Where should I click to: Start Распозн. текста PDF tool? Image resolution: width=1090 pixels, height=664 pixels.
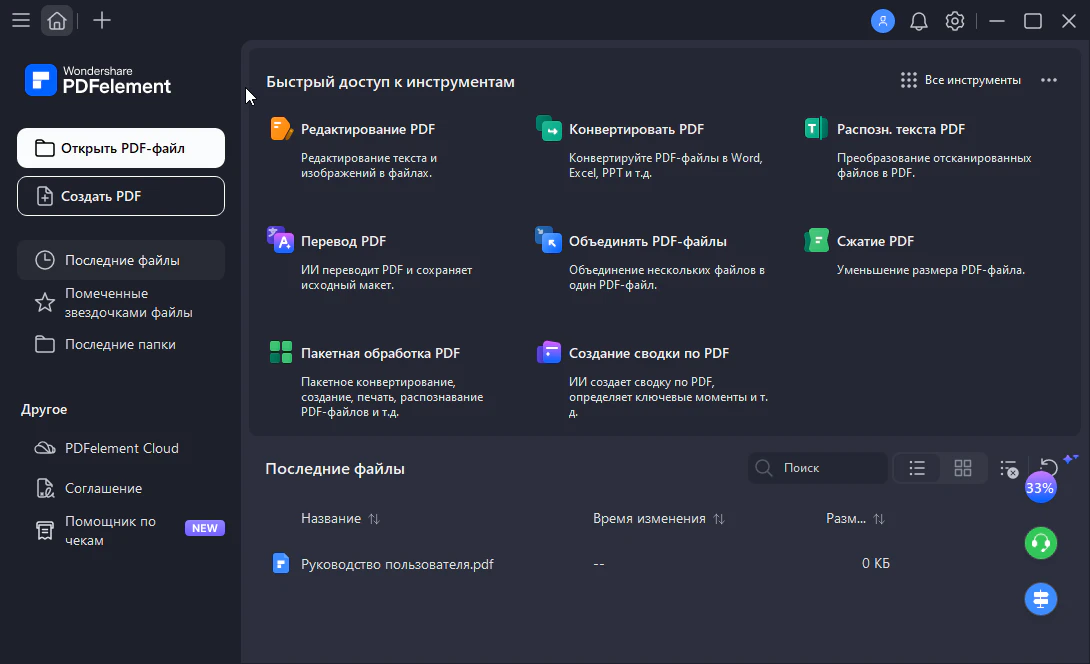click(900, 129)
